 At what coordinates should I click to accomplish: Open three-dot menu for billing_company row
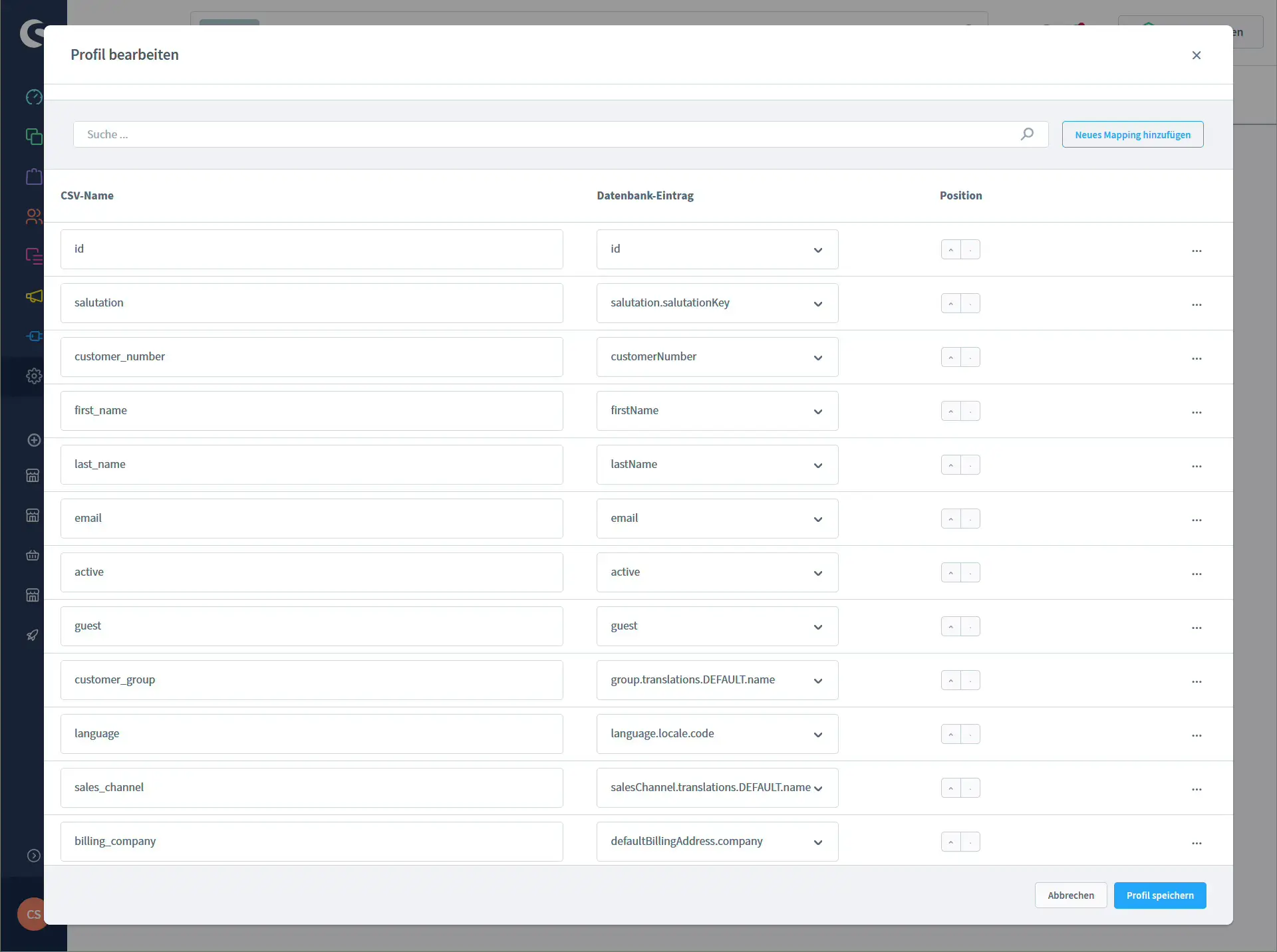1197,843
